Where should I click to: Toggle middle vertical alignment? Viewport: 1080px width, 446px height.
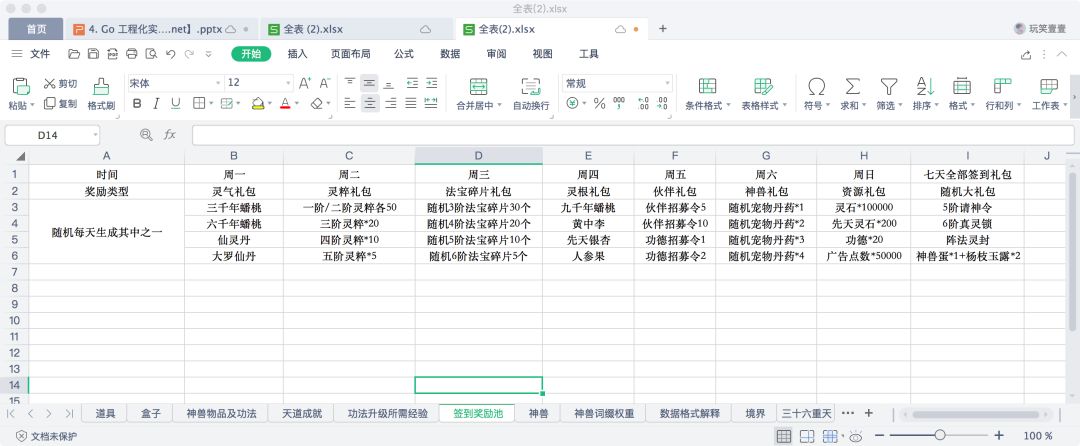[370, 83]
